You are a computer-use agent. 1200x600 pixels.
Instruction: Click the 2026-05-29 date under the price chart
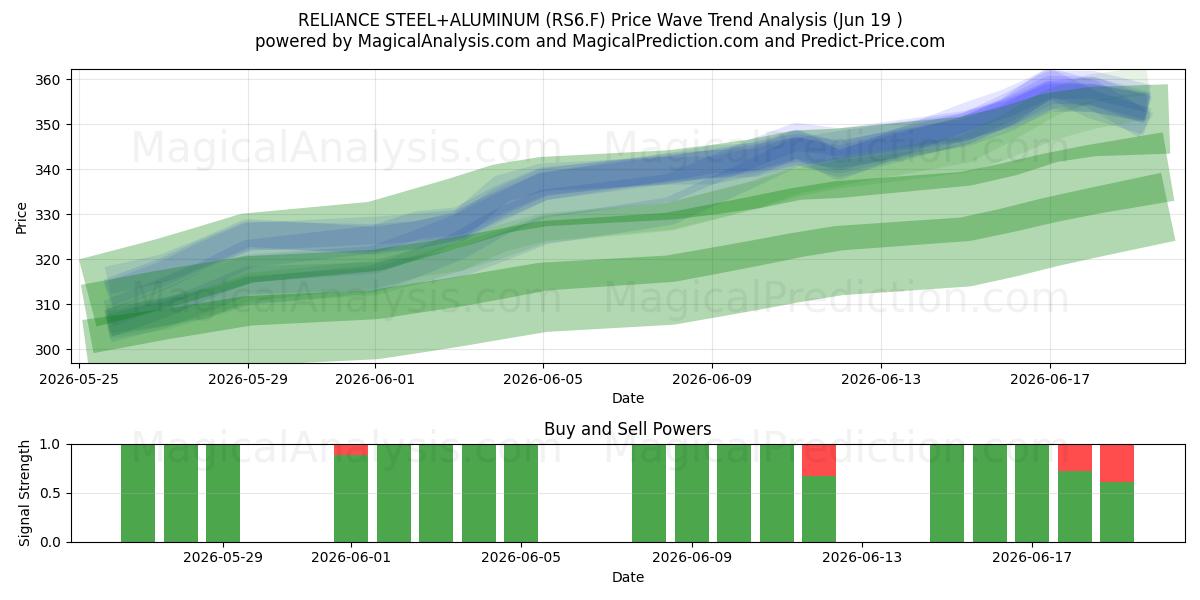point(248,379)
